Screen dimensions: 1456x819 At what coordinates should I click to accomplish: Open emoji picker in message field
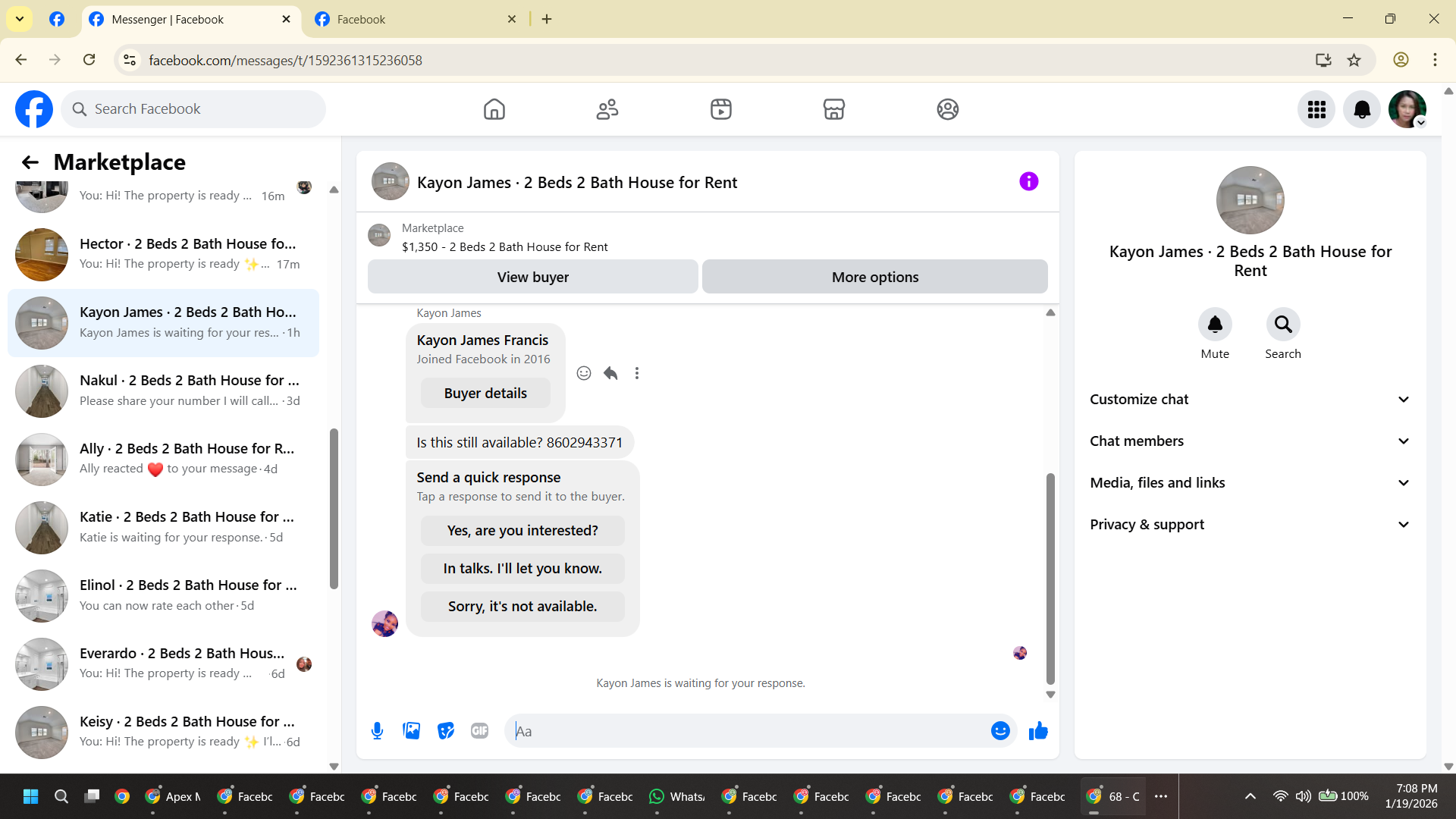tap(1000, 731)
